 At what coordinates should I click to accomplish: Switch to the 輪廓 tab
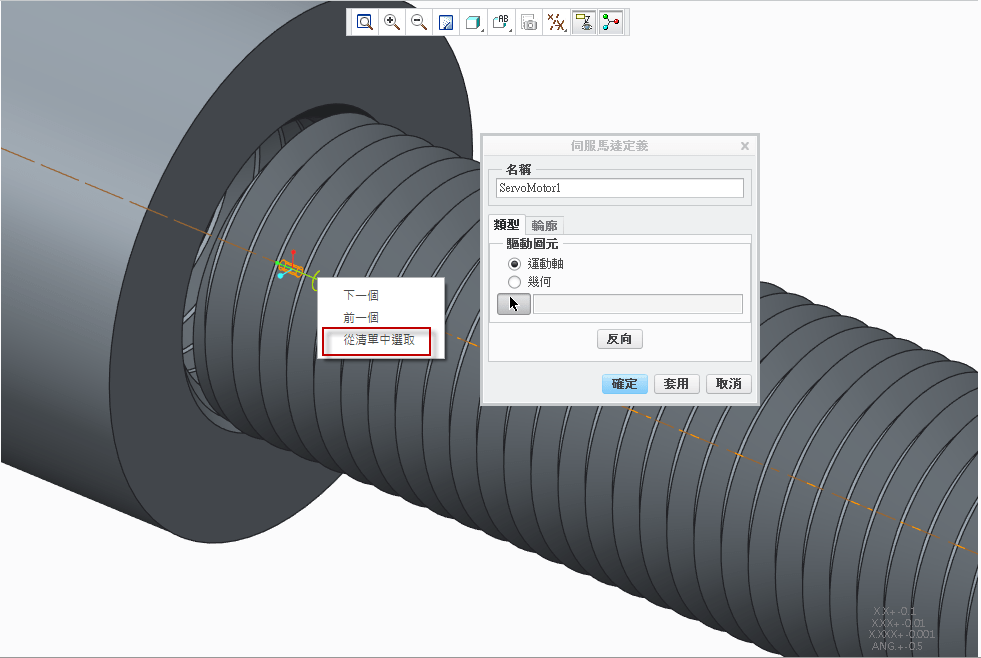(x=545, y=226)
